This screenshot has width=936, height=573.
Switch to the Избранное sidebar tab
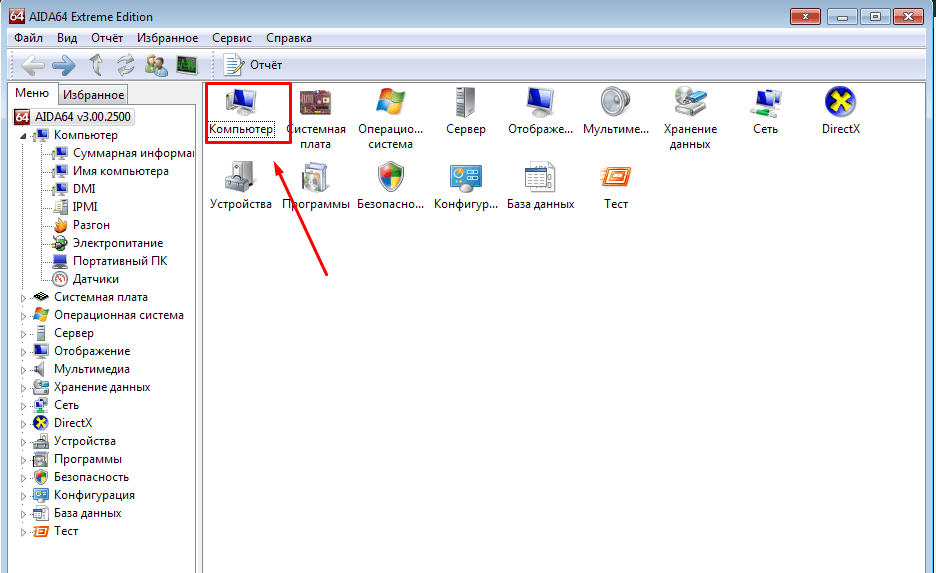[93, 95]
